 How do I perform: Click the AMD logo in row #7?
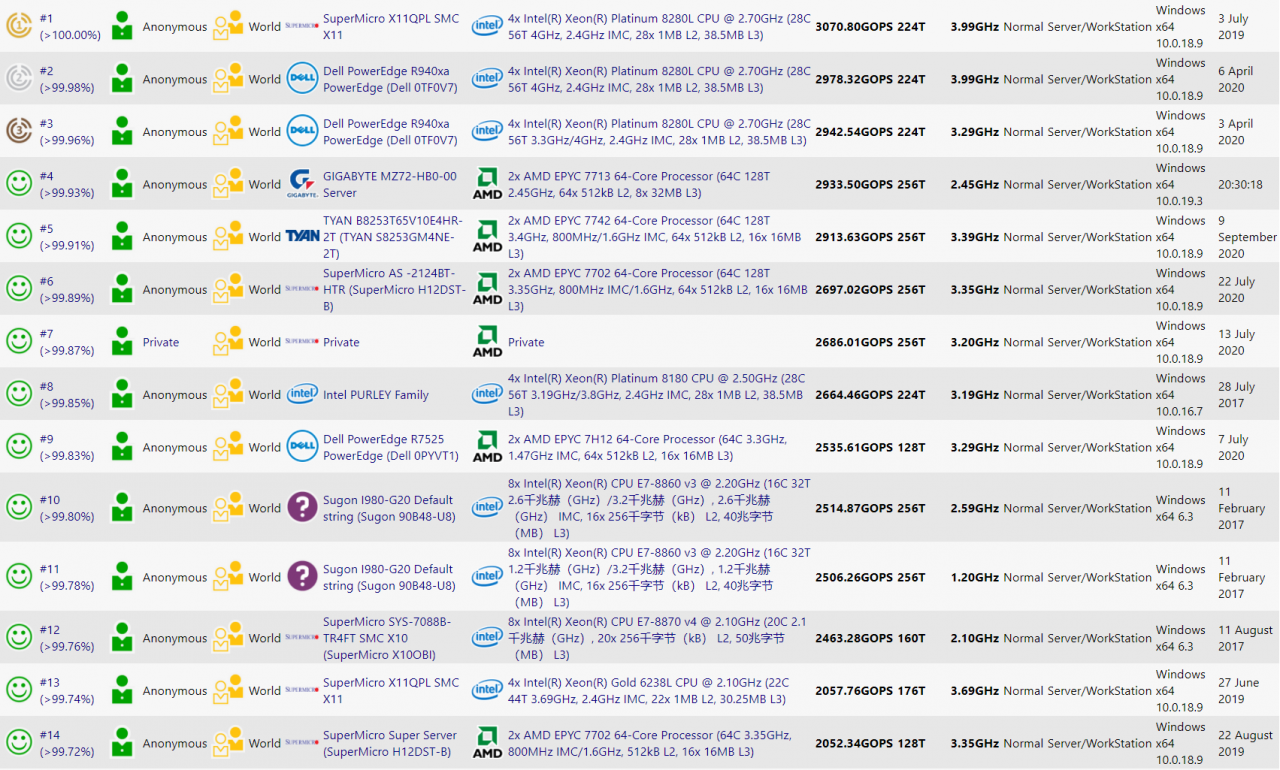(x=487, y=342)
